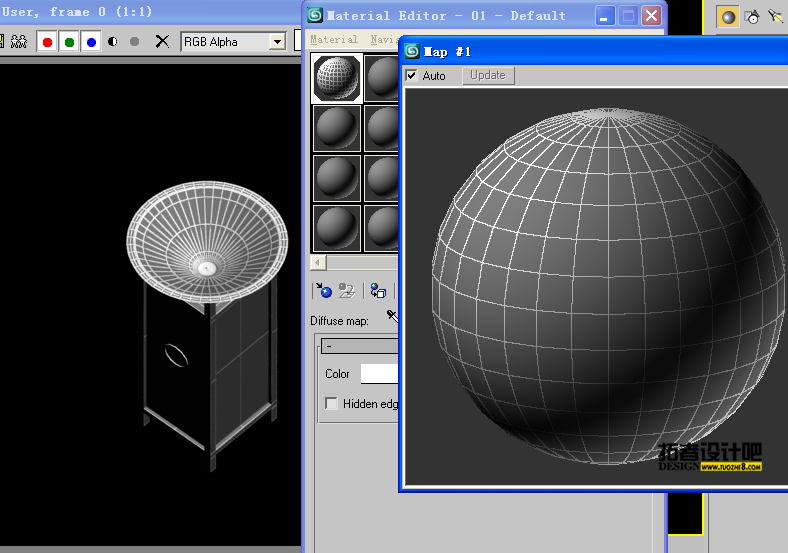
Task: Select the first wireframe sample slot
Action: point(337,78)
